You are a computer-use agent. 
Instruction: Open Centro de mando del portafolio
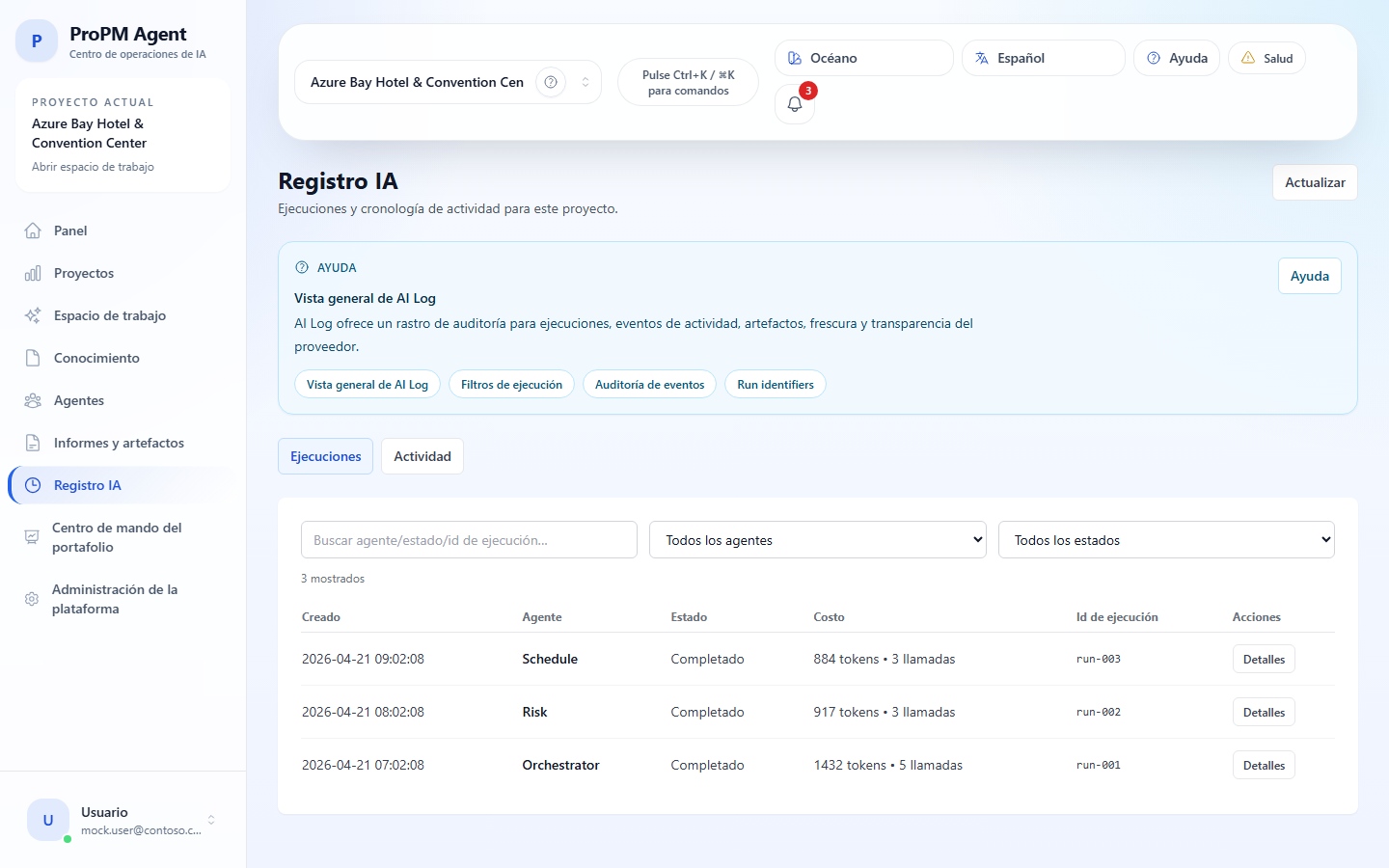coord(116,537)
